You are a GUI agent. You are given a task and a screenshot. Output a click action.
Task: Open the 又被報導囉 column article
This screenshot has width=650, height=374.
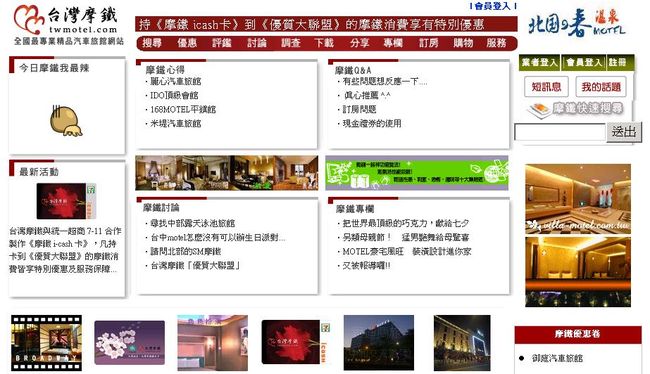click(366, 265)
